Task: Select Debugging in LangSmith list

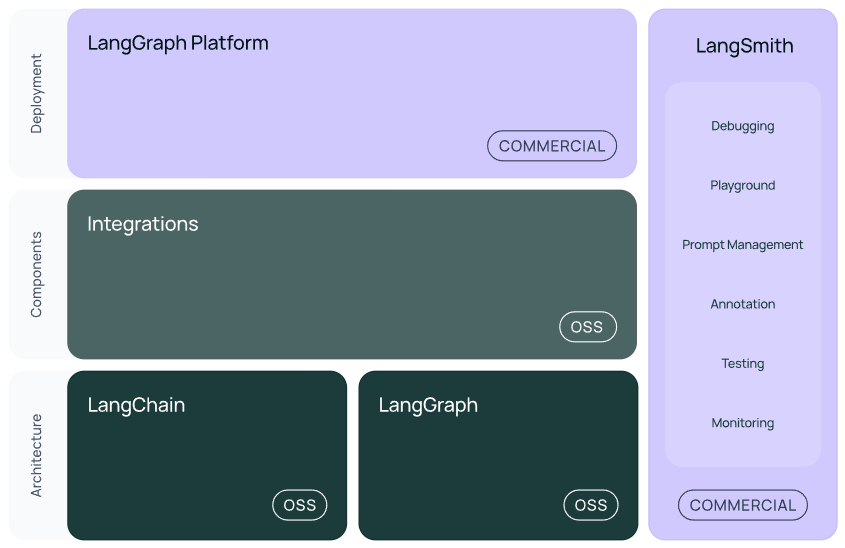Action: point(743,126)
